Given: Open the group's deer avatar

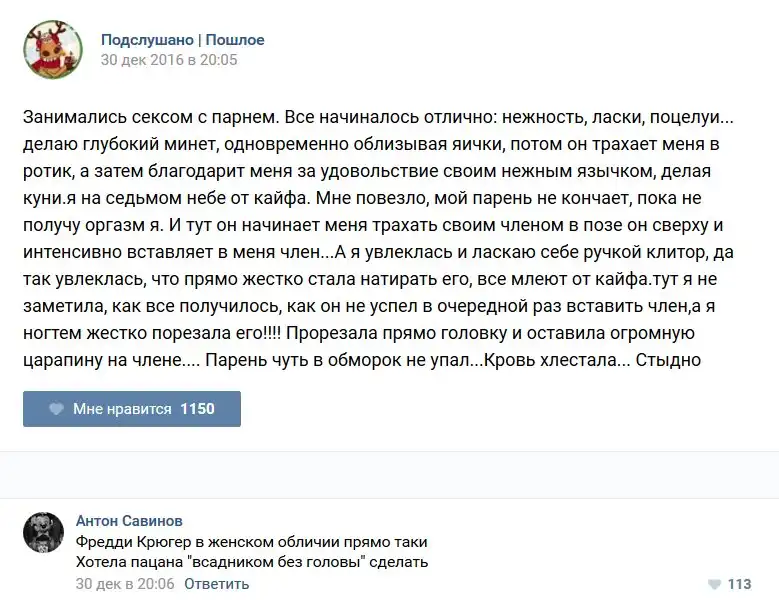Looking at the screenshot, I should pyautogui.click(x=52, y=49).
